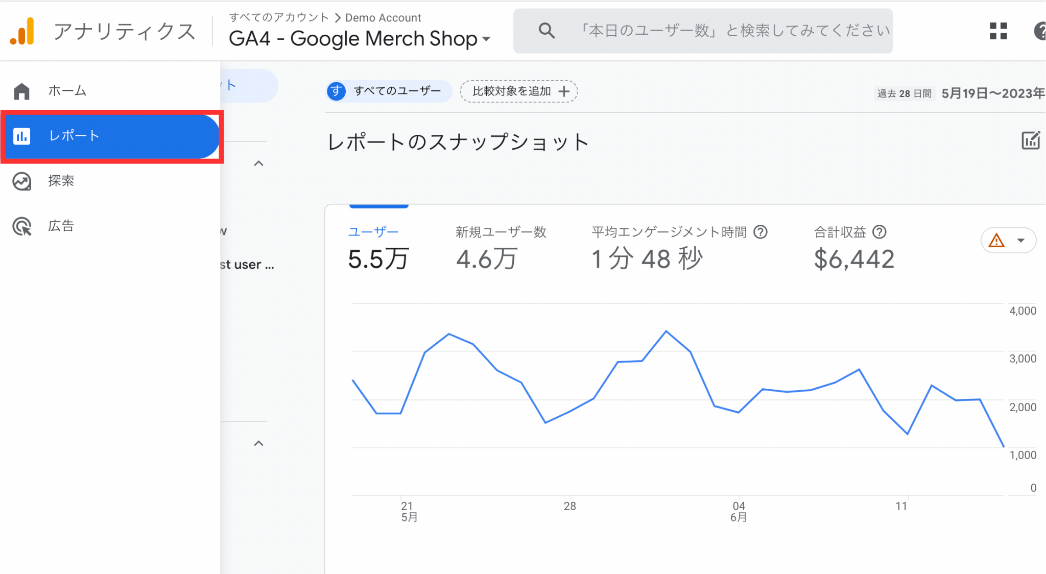Viewport: 1046px width, 574px height.
Task: Select the ユーザー metric tab
Action: click(x=378, y=248)
